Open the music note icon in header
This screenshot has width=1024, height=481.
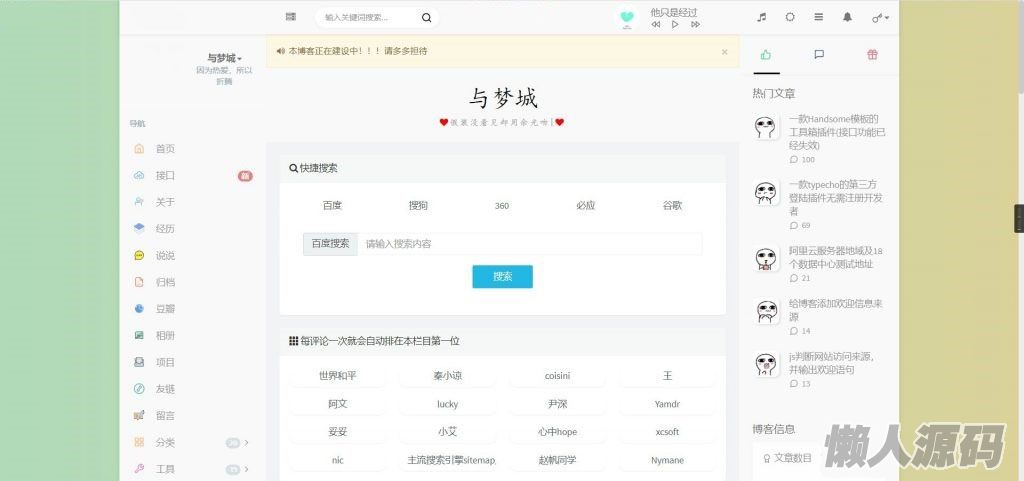761,18
